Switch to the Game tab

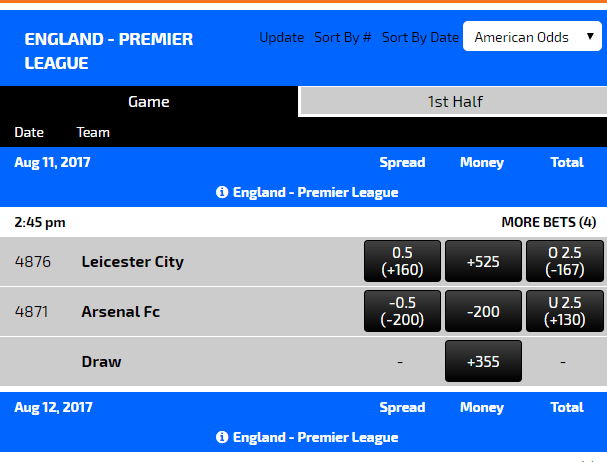[x=149, y=101]
